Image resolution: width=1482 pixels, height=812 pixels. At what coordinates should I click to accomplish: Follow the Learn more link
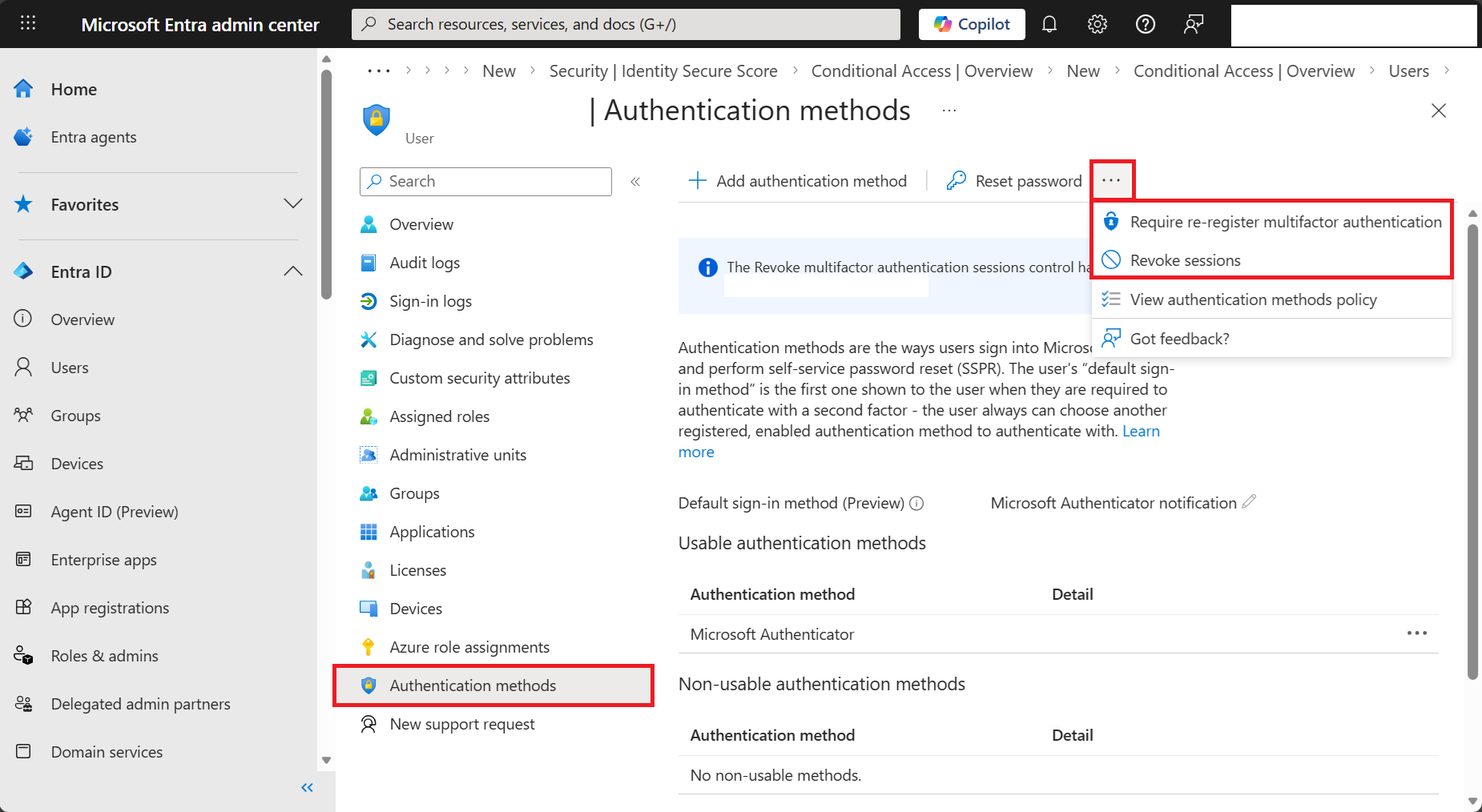pyautogui.click(x=1141, y=431)
